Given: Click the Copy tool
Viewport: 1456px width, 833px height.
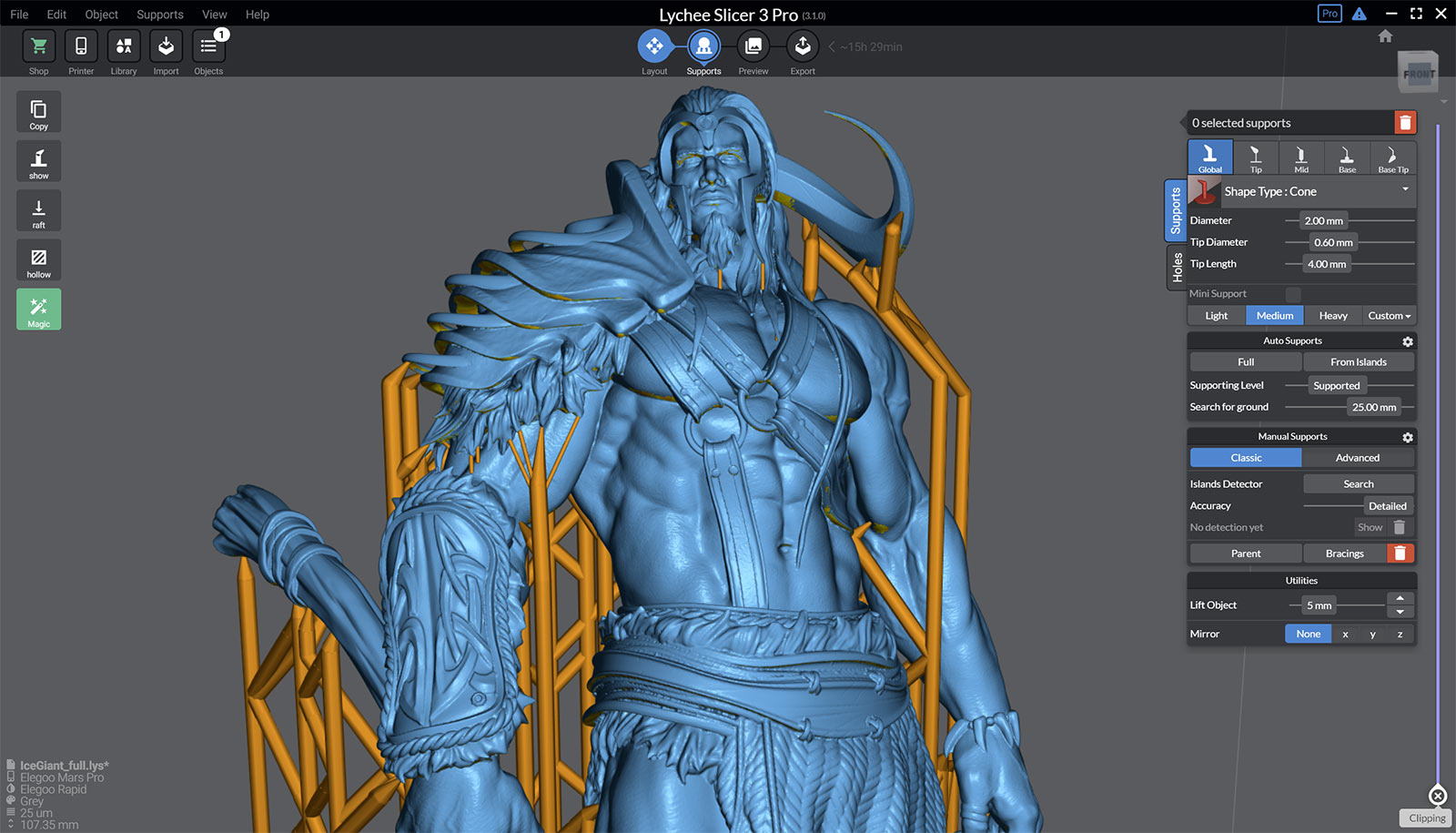Looking at the screenshot, I should (38, 112).
